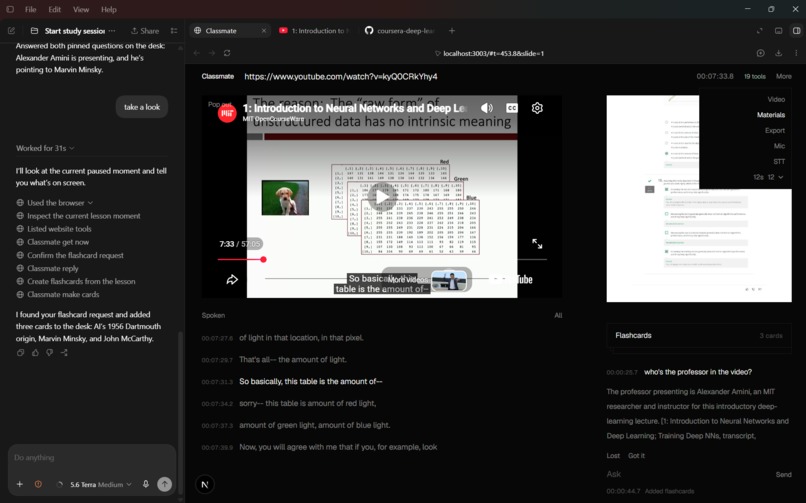Screen dimensions: 806x503
Task: Open the View menu
Action: click(x=81, y=9)
